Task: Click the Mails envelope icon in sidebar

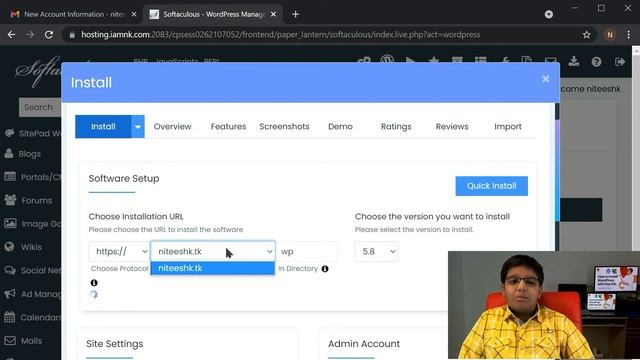Action: coord(10,340)
